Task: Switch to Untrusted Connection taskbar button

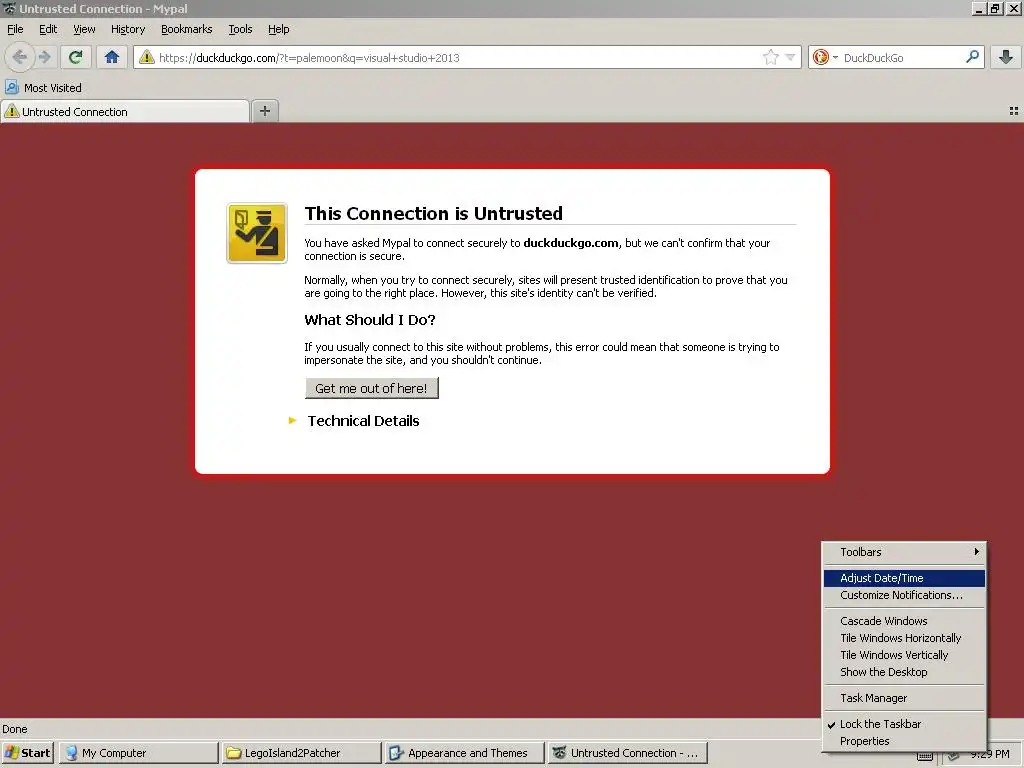Action: coord(628,753)
